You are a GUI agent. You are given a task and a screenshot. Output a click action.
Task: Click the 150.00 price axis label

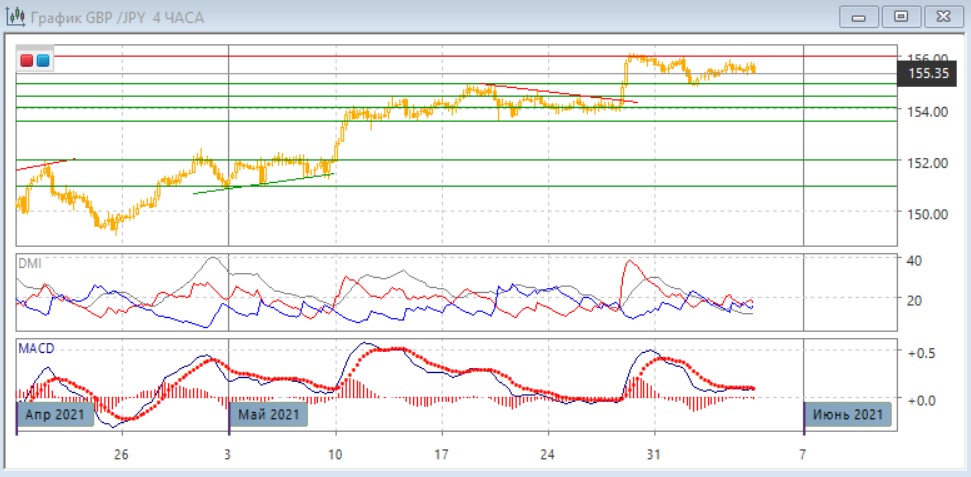click(925, 213)
